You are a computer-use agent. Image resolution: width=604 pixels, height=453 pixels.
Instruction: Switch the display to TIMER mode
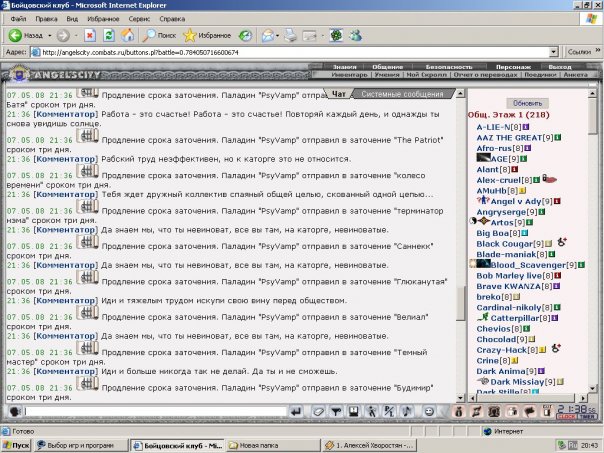pos(587,417)
